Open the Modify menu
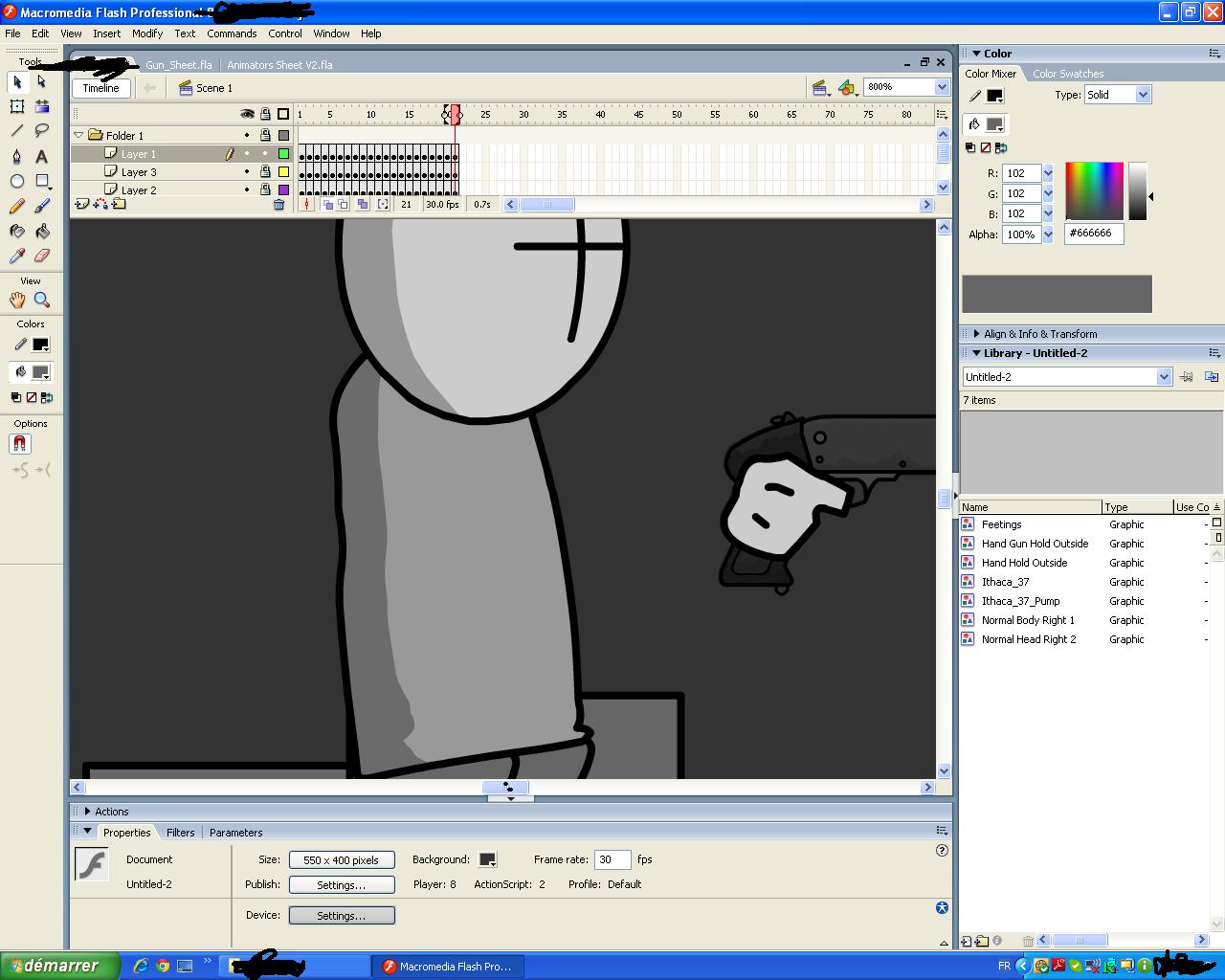1225x980 pixels. 147,33
